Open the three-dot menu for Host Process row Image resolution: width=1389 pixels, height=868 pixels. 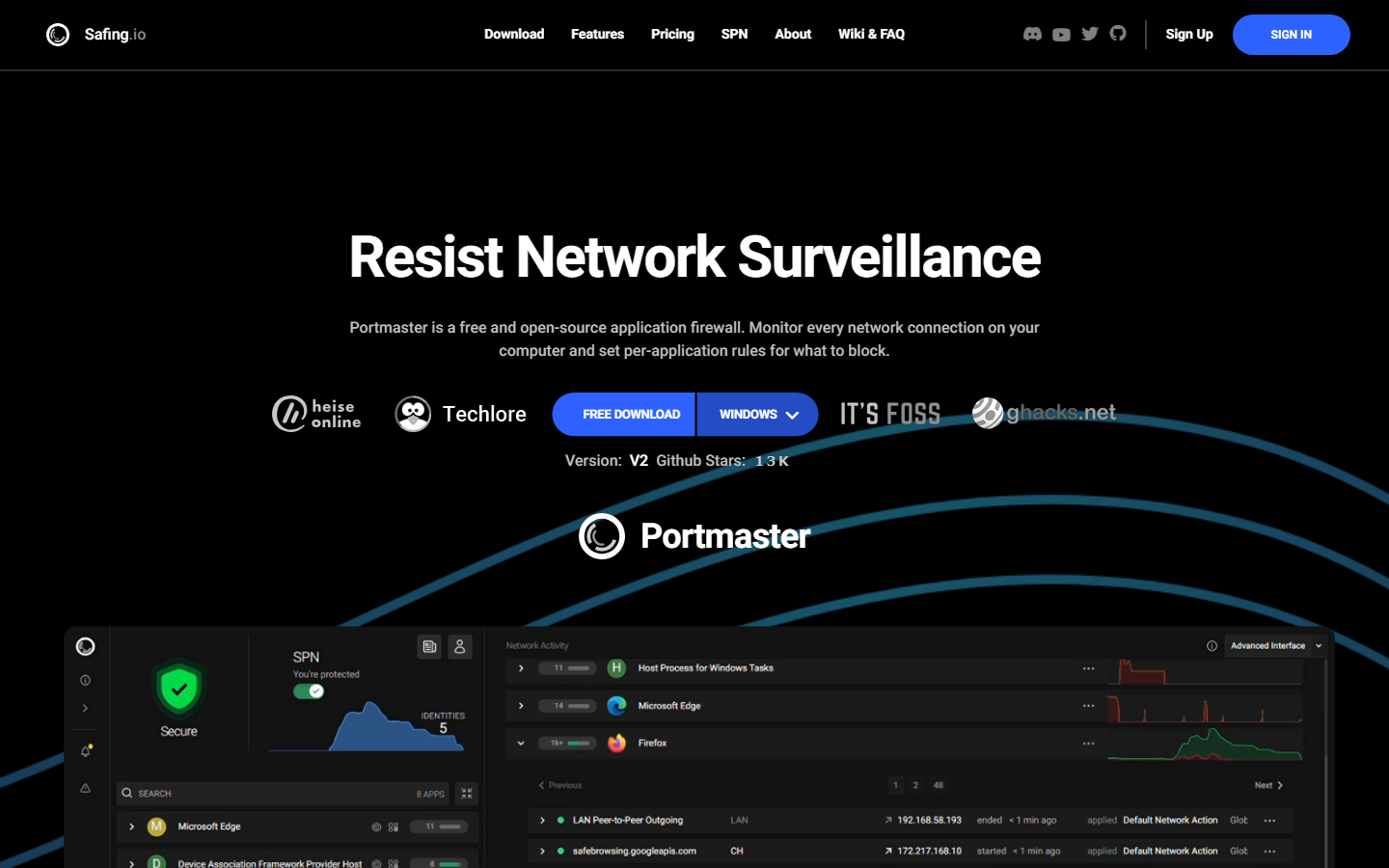[1088, 668]
